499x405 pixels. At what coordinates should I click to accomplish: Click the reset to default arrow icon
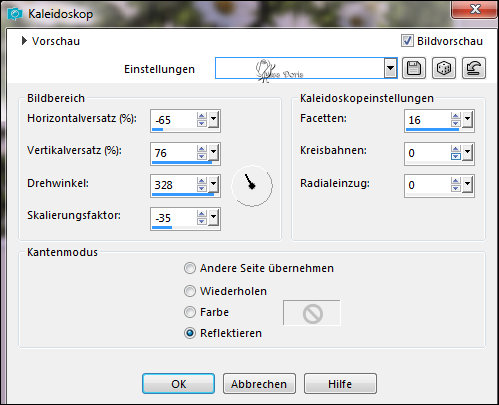474,68
